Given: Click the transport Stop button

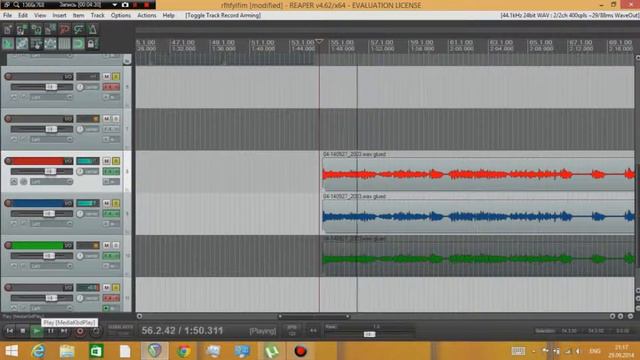Looking at the screenshot, I should click(x=23, y=331).
